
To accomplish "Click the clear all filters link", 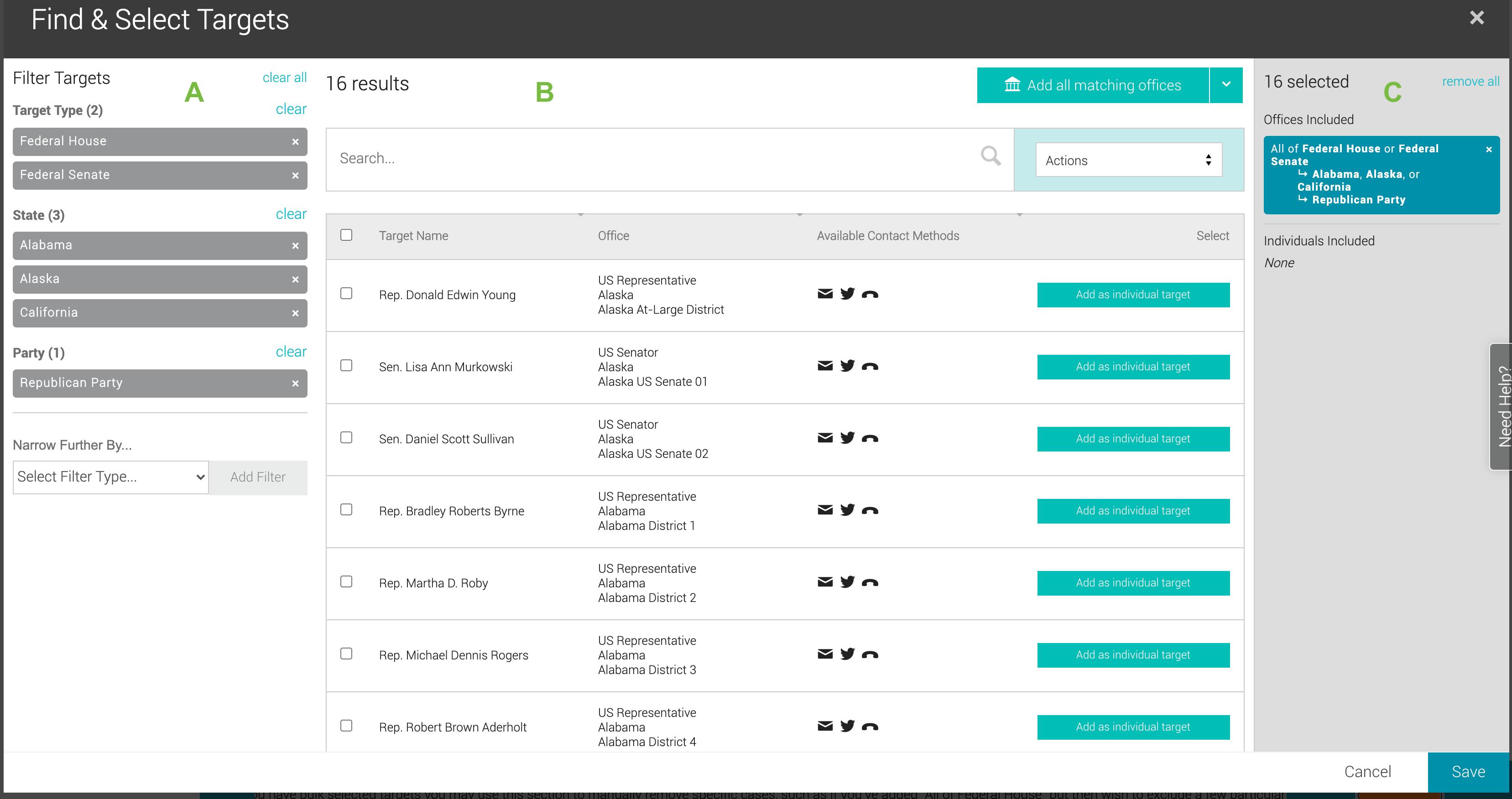I will pos(284,78).
